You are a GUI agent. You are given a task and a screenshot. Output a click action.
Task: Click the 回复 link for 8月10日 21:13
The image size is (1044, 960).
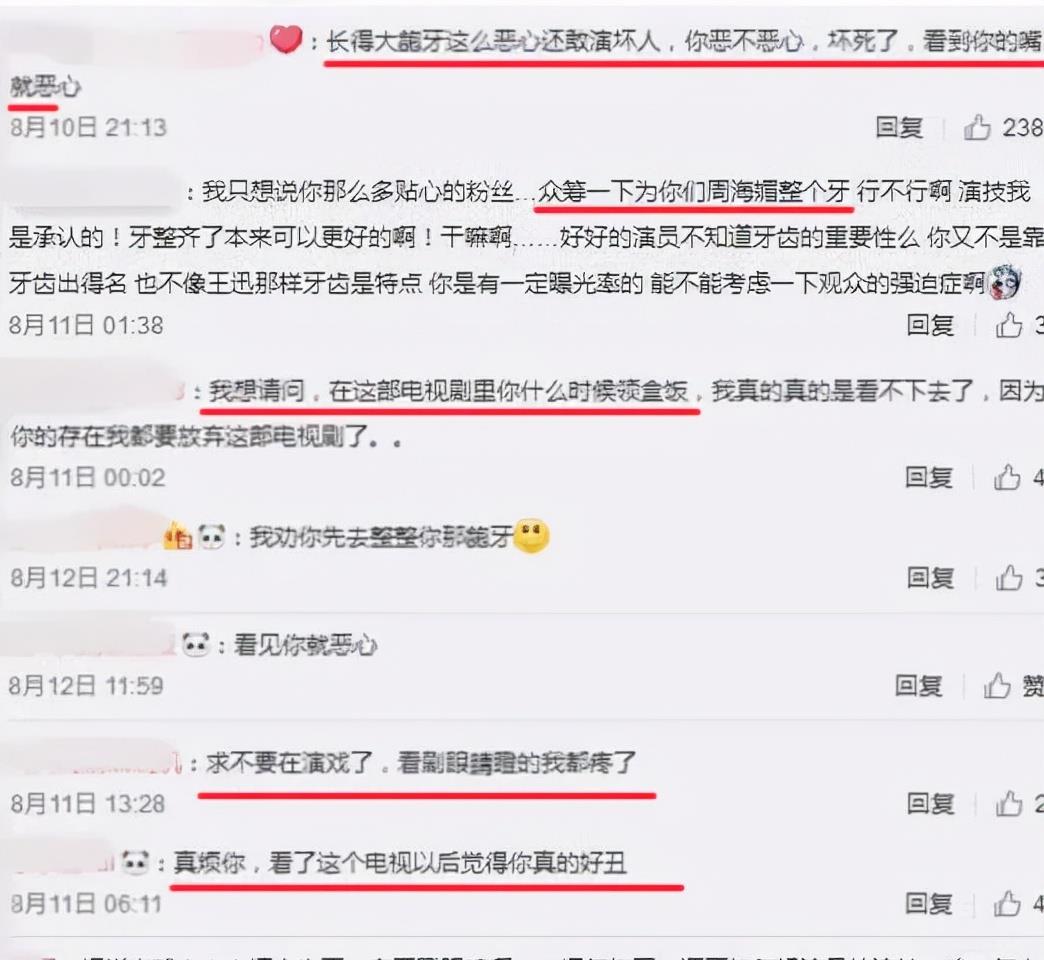click(x=899, y=127)
